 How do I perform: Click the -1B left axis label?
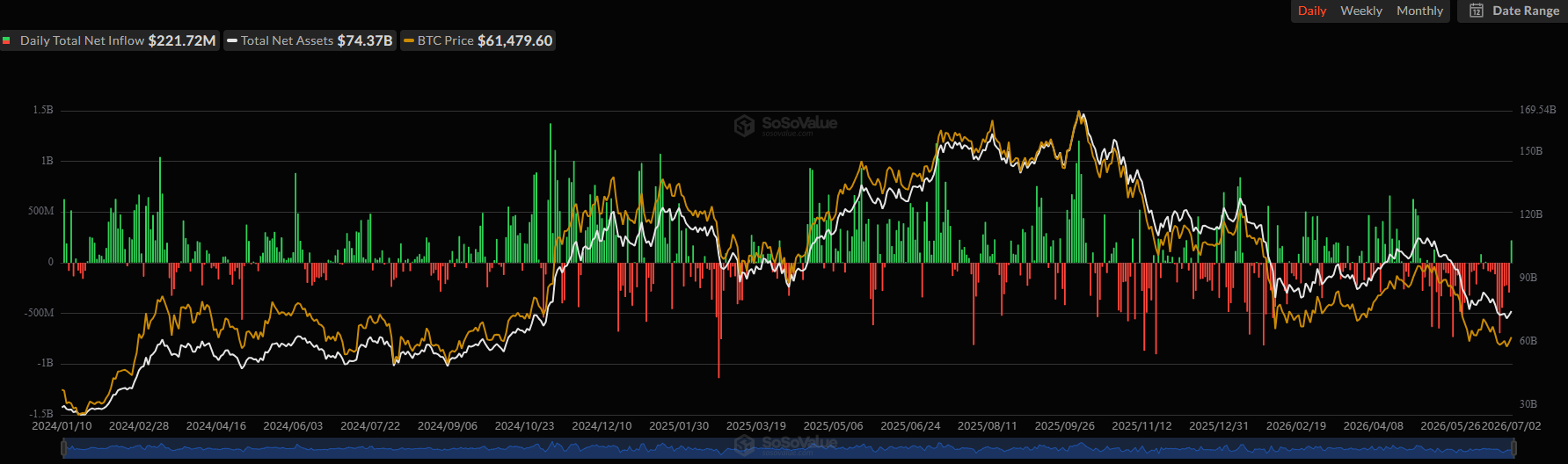(x=45, y=363)
